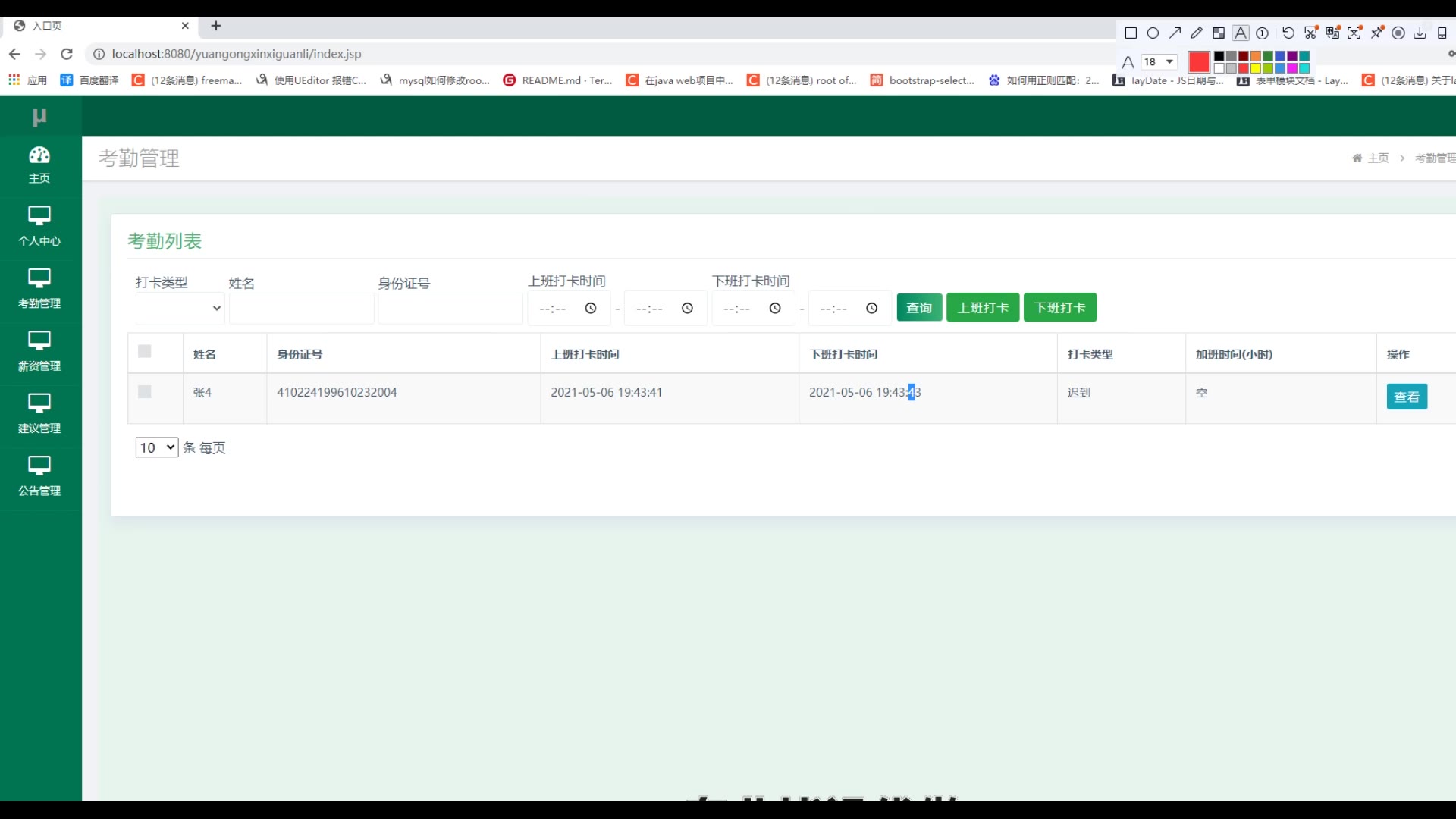Click the send-to-phone icon
1456x819 pixels.
click(1442, 33)
